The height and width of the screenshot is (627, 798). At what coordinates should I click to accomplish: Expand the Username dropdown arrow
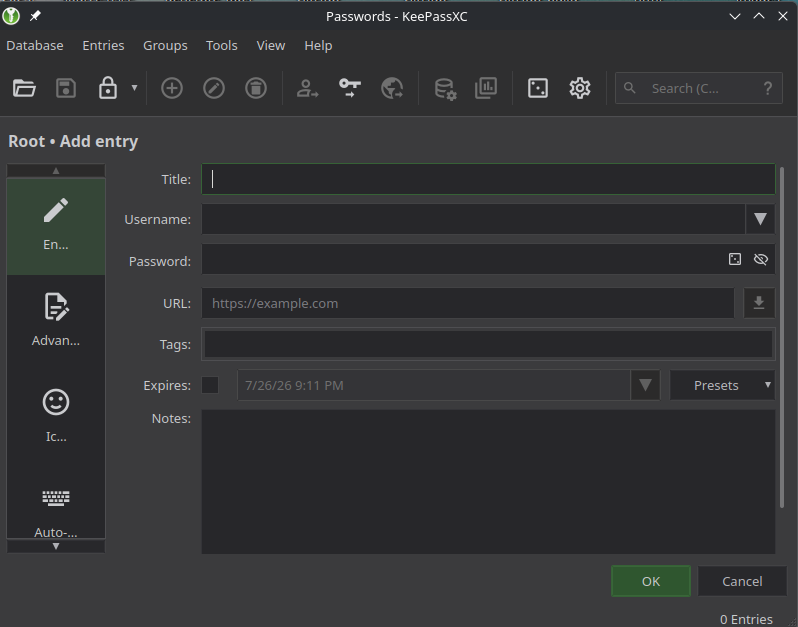click(760, 219)
